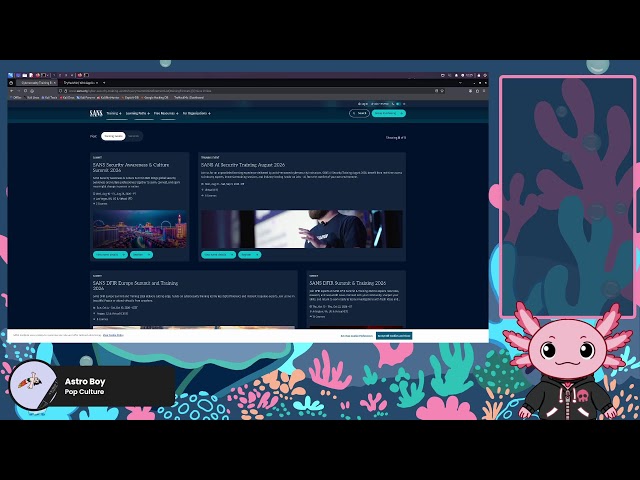The width and height of the screenshot is (640, 480).
Task: Open the Google Hacking DB bookmark
Action: (x=155, y=98)
